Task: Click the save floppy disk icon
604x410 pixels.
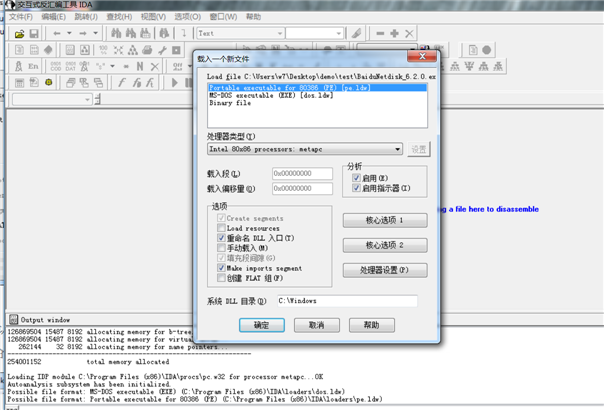Action: [34, 34]
